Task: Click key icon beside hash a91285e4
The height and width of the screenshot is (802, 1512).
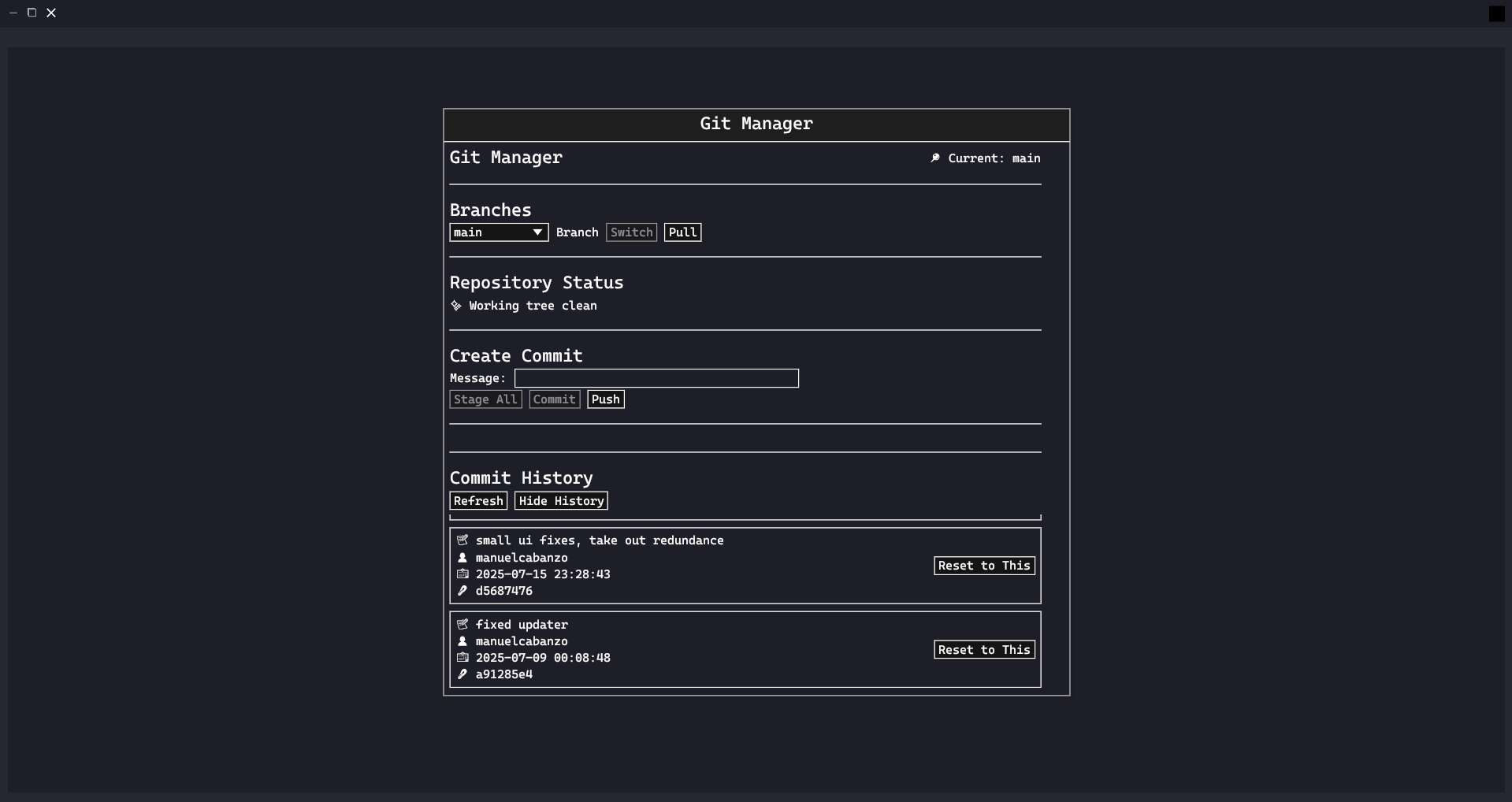Action: (x=463, y=674)
